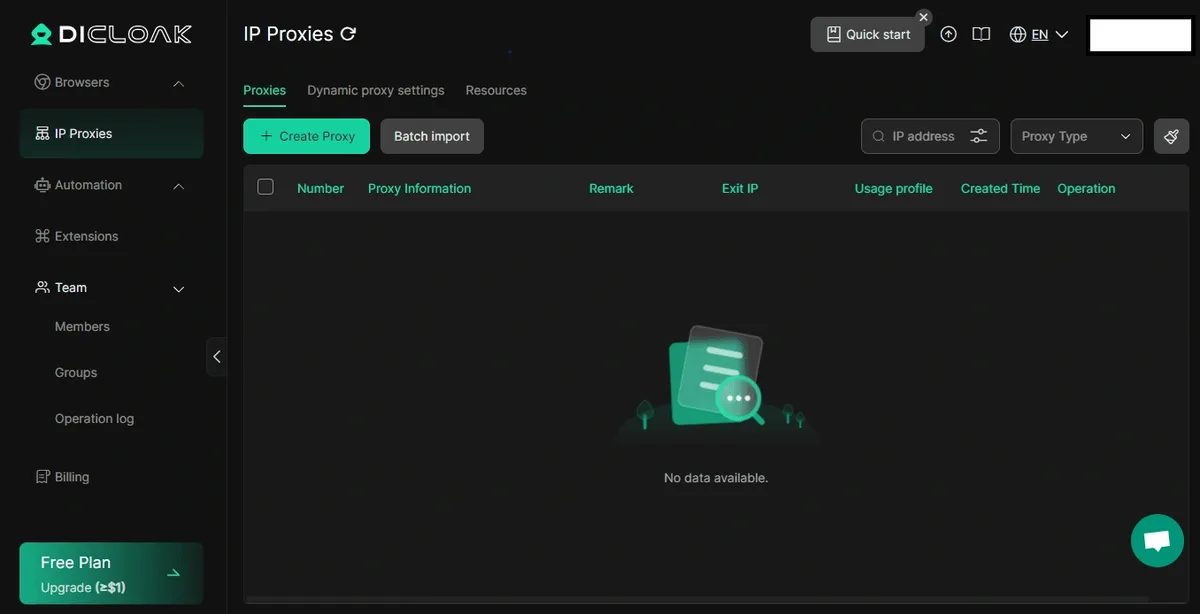Image resolution: width=1200 pixels, height=614 pixels.
Task: Expand the Automation section chevron
Action: tap(179, 186)
